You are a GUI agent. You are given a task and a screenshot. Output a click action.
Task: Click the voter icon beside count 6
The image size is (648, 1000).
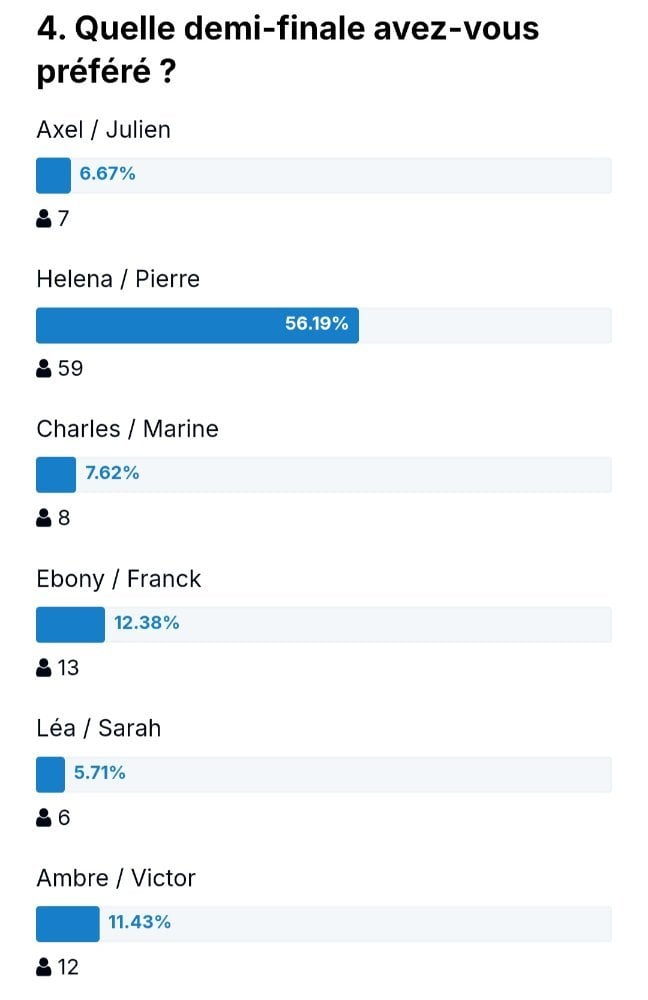pos(43,818)
